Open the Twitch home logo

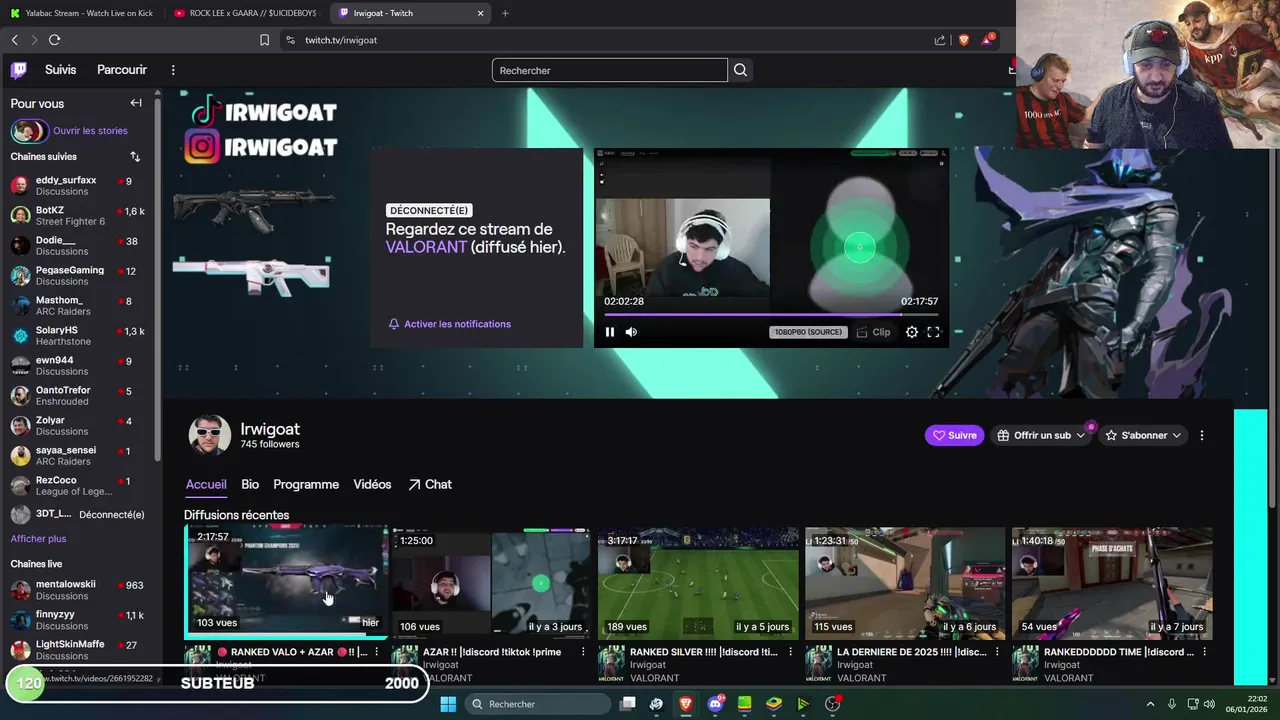coord(19,70)
